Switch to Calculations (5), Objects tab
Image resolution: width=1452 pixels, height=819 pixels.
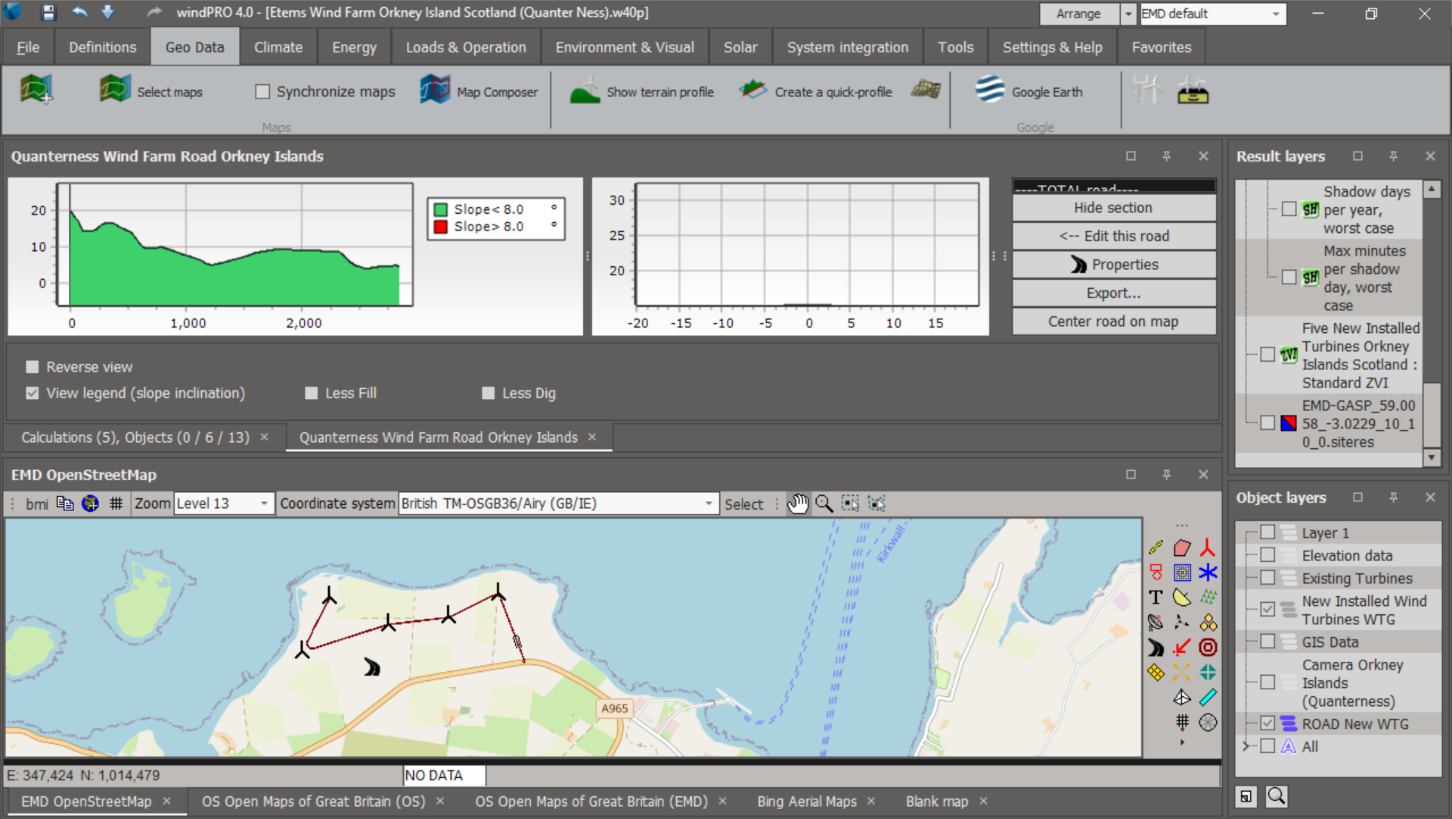tap(135, 437)
